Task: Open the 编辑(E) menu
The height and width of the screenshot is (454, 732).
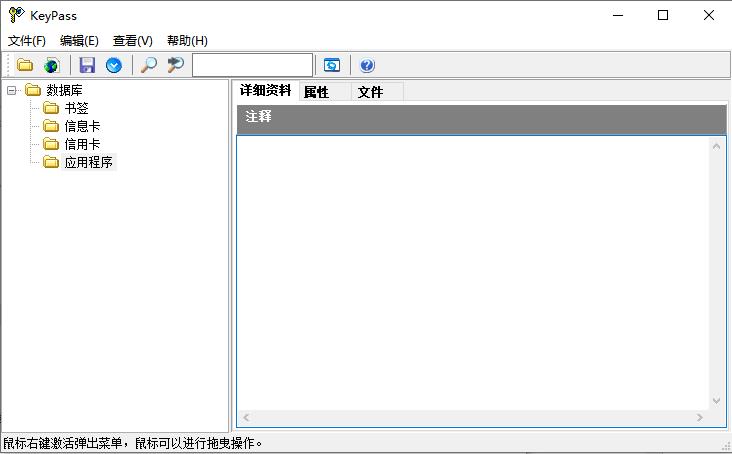Action: point(79,41)
